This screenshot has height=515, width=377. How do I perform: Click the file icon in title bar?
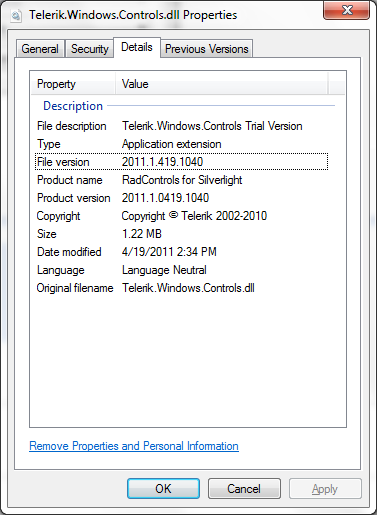point(16,15)
